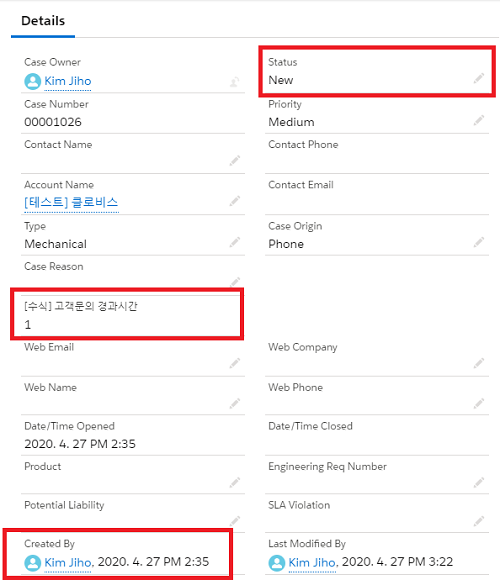Open the [테스트] 클로비스 account link
Screen dimensions: 500x580
[x=71, y=202]
